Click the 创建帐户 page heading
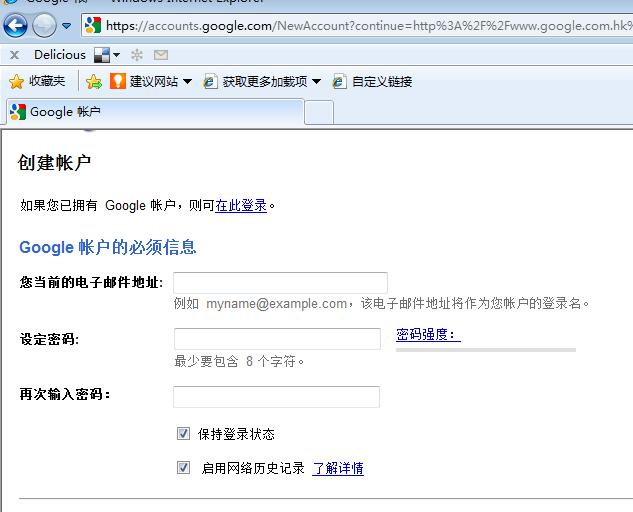The height and width of the screenshot is (512, 633). (x=54, y=163)
